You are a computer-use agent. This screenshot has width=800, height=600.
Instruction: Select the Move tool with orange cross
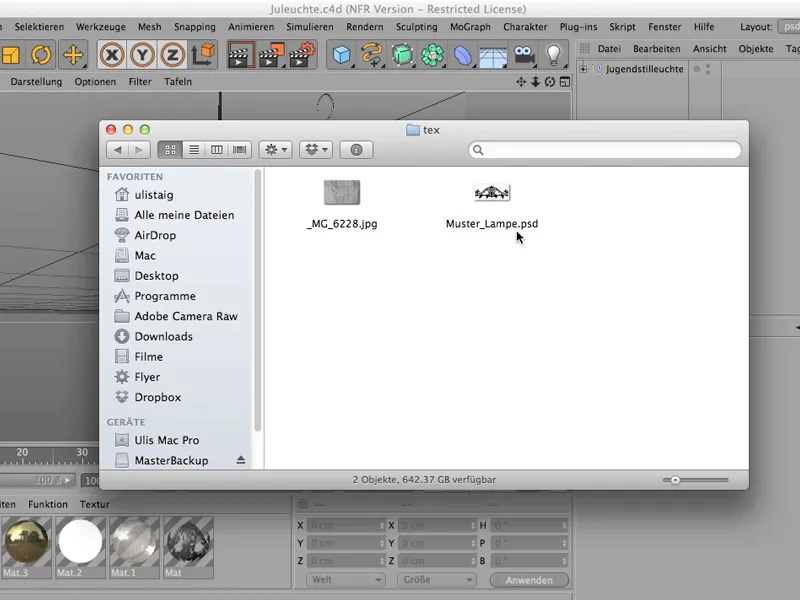[x=73, y=55]
